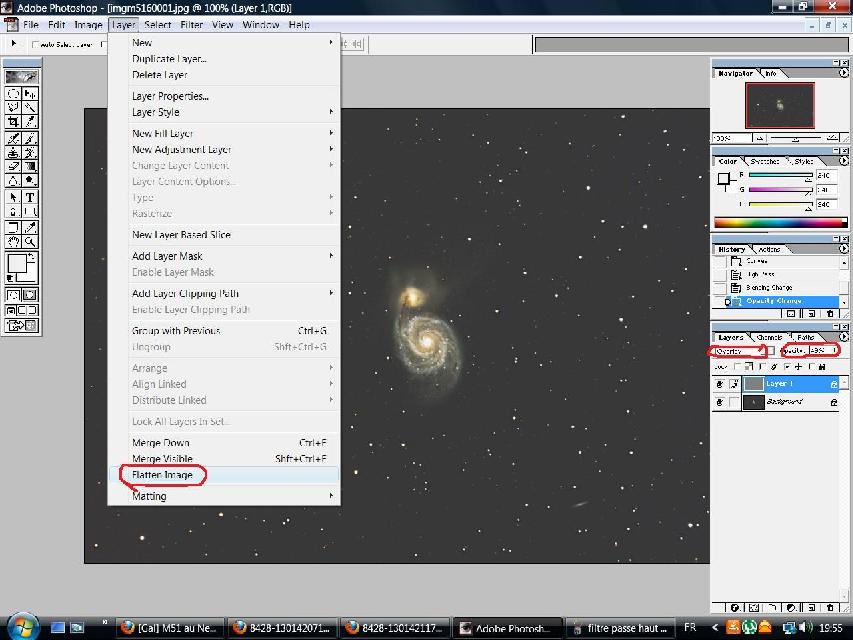Switch to the Channels tab
853x640 pixels.
point(769,337)
